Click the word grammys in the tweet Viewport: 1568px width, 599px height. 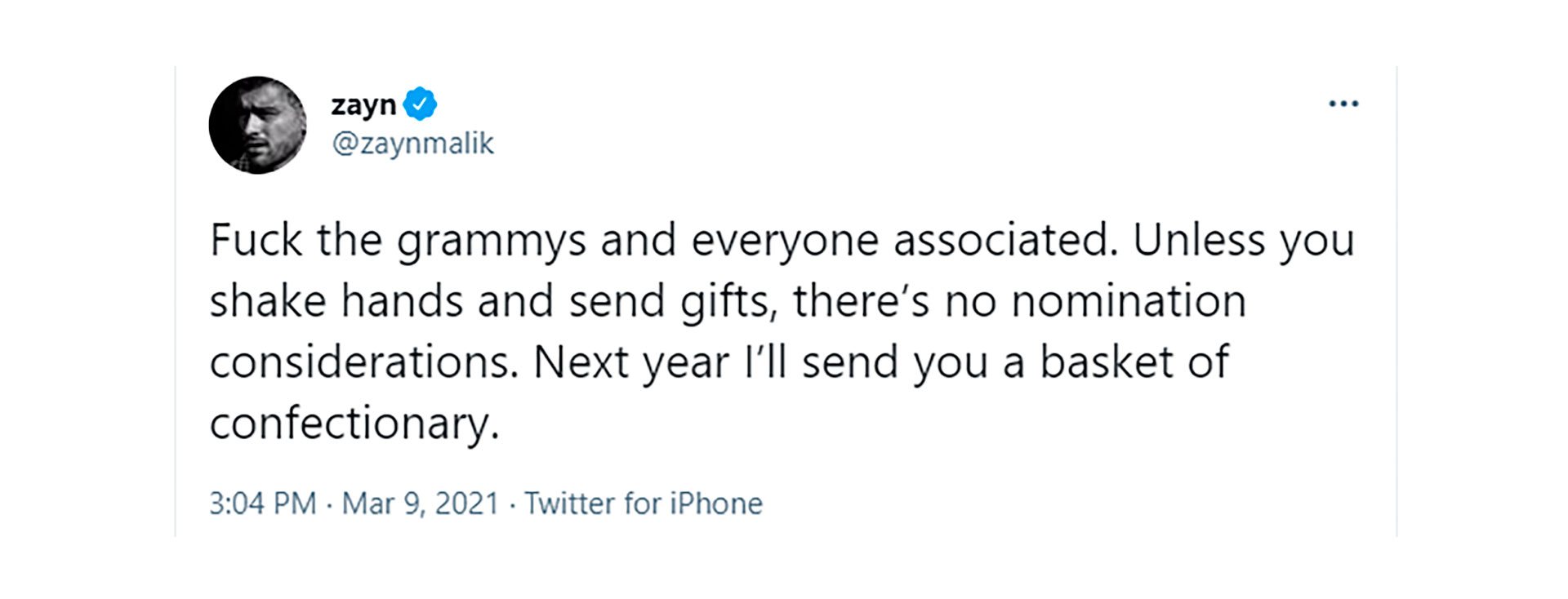[492, 242]
